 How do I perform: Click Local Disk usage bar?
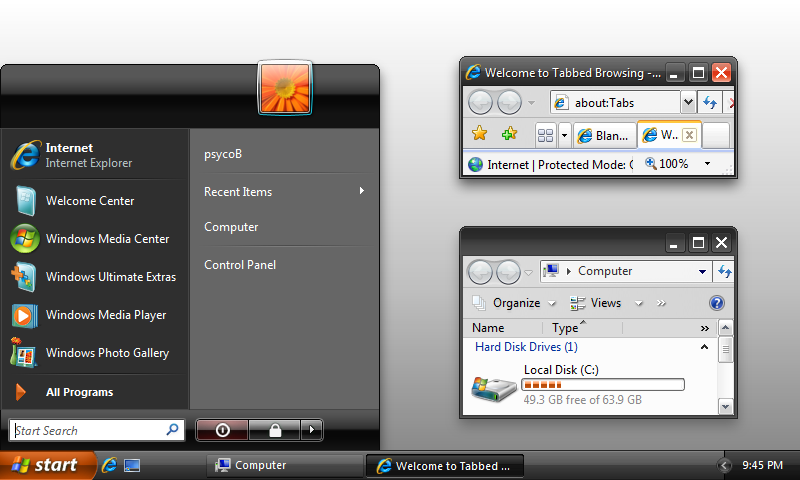tap(603, 385)
